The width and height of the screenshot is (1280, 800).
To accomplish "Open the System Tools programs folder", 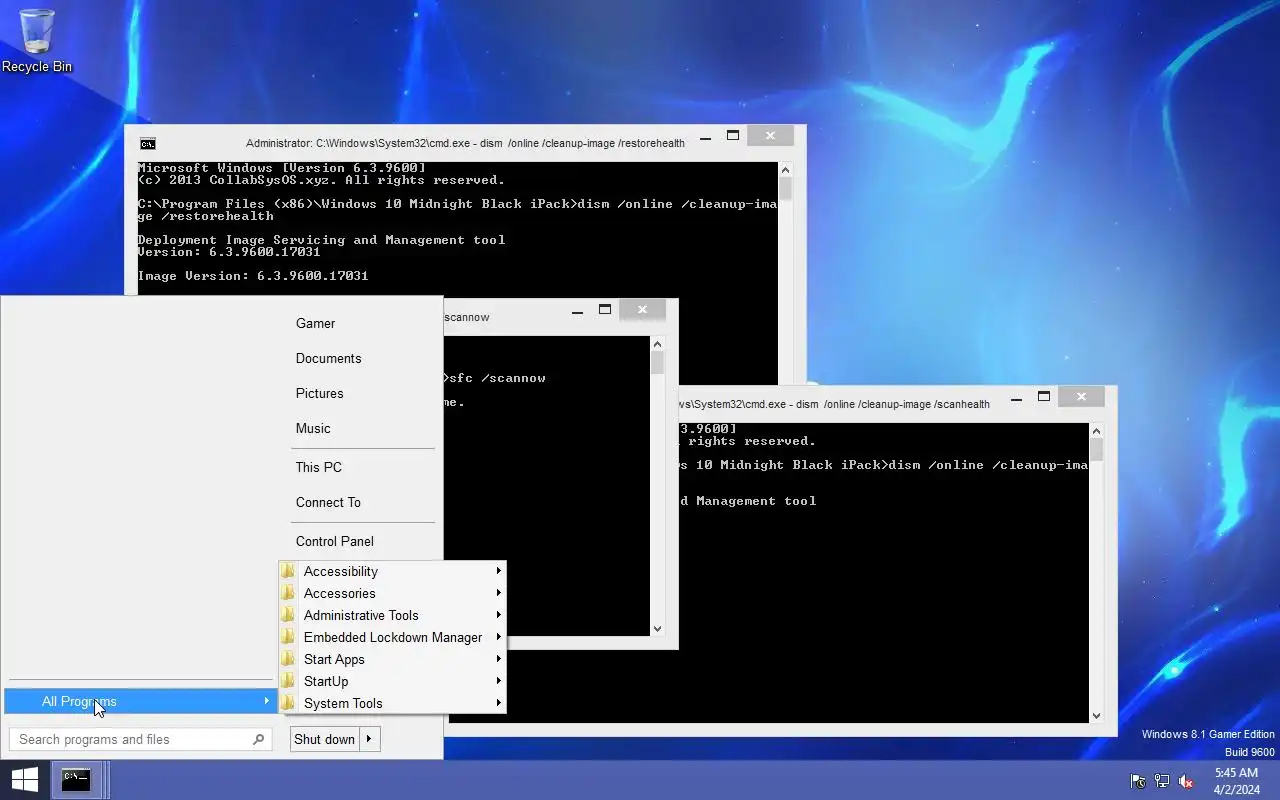I will pyautogui.click(x=392, y=703).
